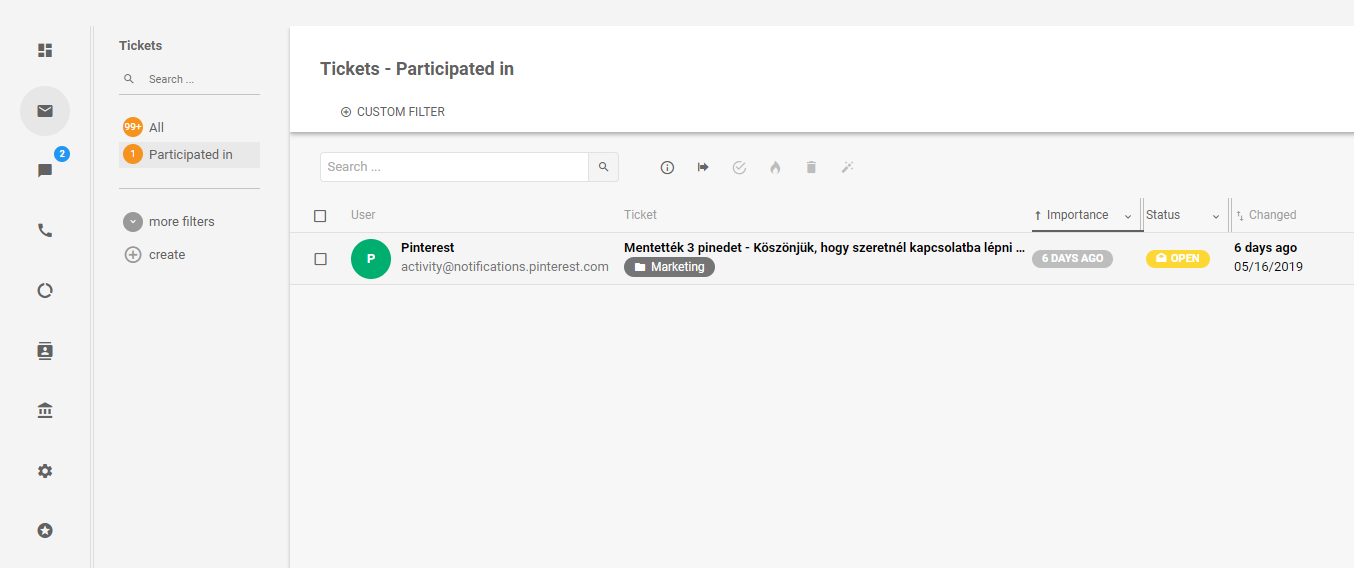
Task: Check the Pinterest ticket row checkbox
Action: [320, 259]
